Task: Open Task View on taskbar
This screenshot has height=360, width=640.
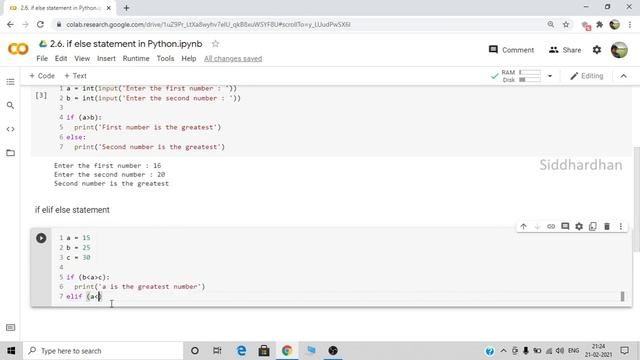Action: click(x=217, y=351)
